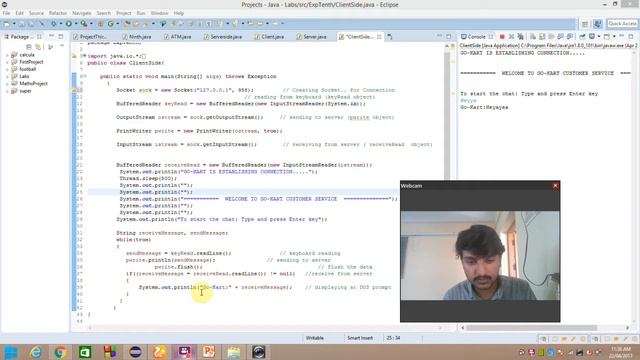640x360 pixels.
Task: Click the Smart Insert status entry
Action: pos(360,338)
